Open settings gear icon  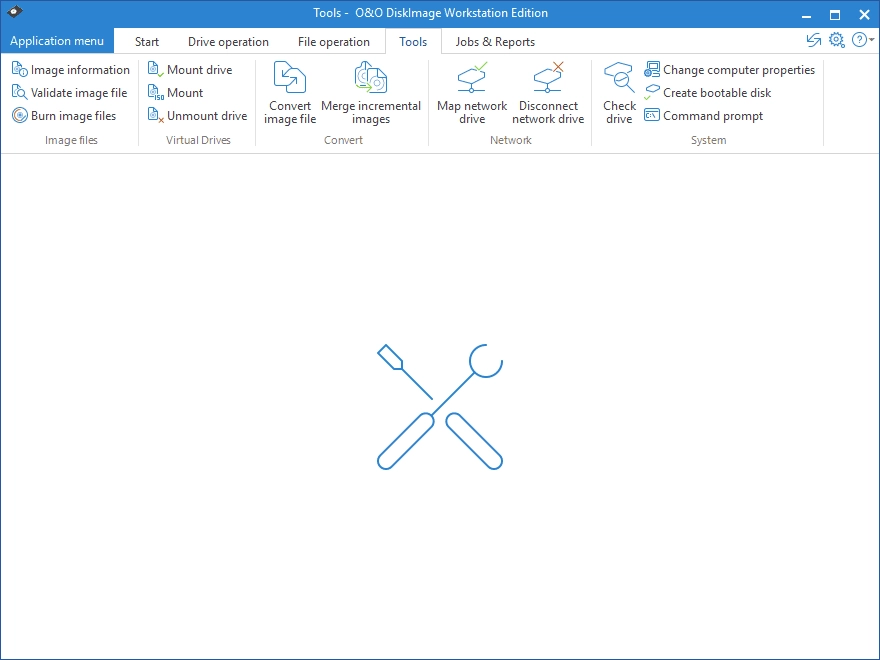(x=837, y=40)
